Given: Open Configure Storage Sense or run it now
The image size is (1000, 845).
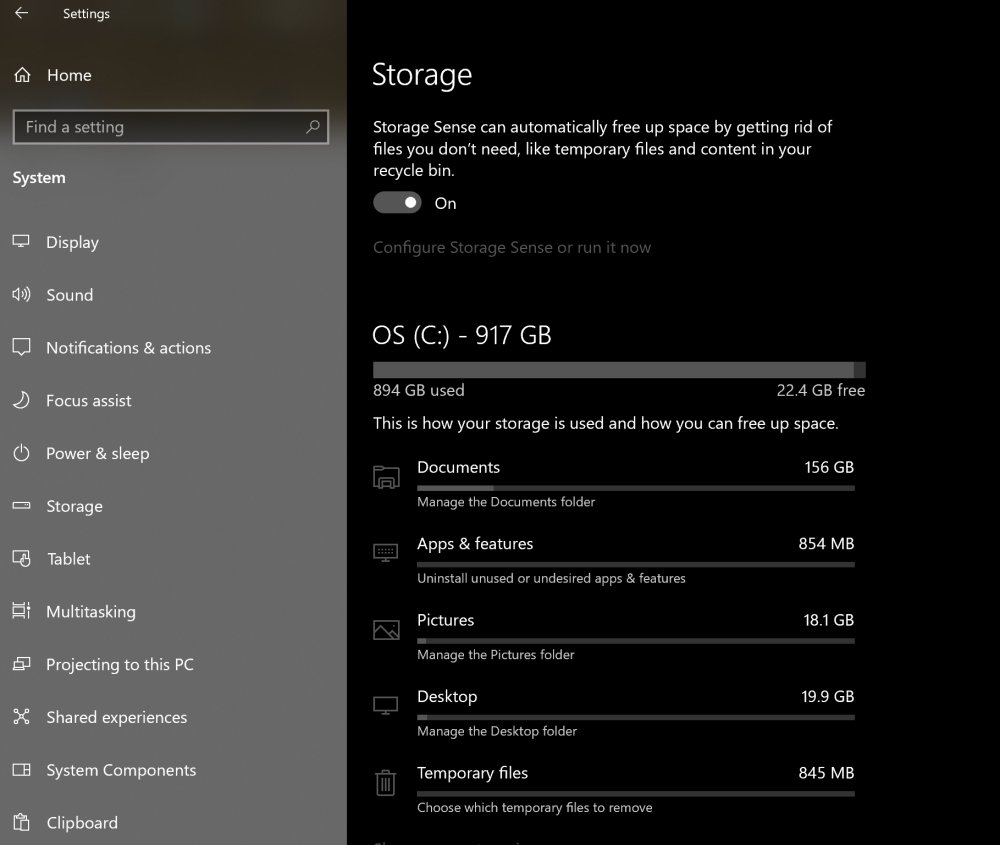Looking at the screenshot, I should click(512, 248).
